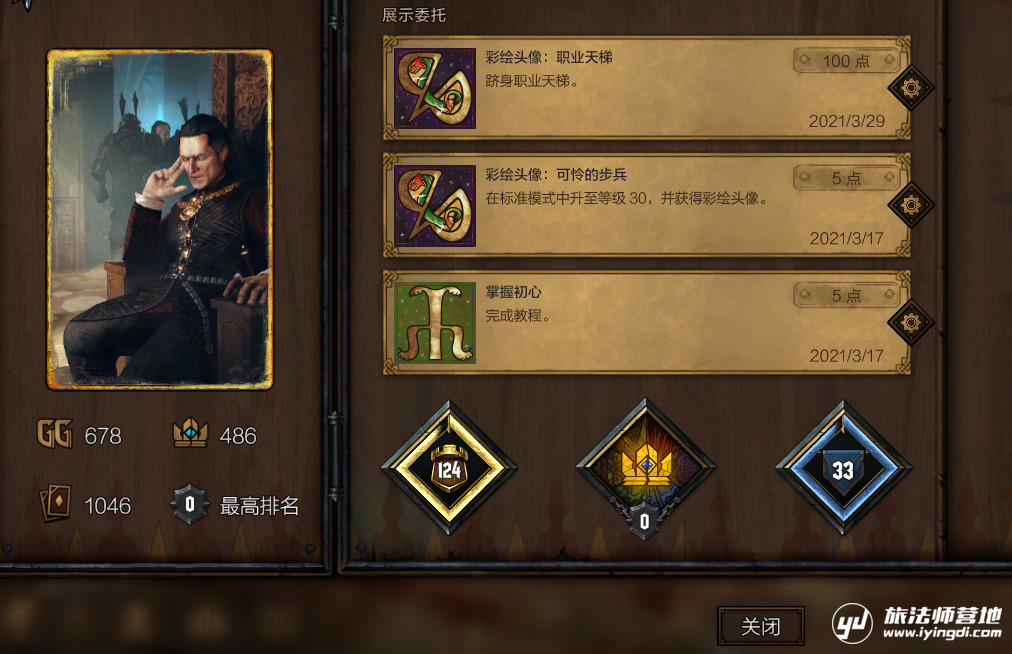The height and width of the screenshot is (654, 1012).
Task: Click the 职业天梯 snake contract icon
Action: point(435,88)
